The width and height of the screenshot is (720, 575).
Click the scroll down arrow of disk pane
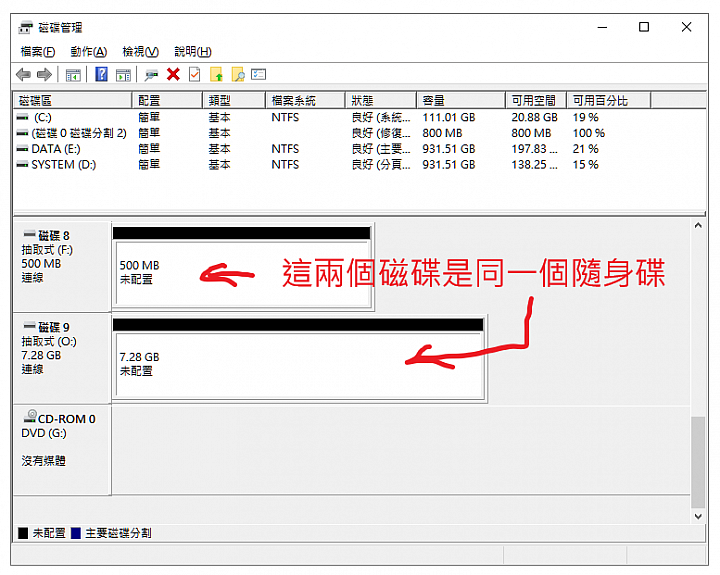(698, 516)
